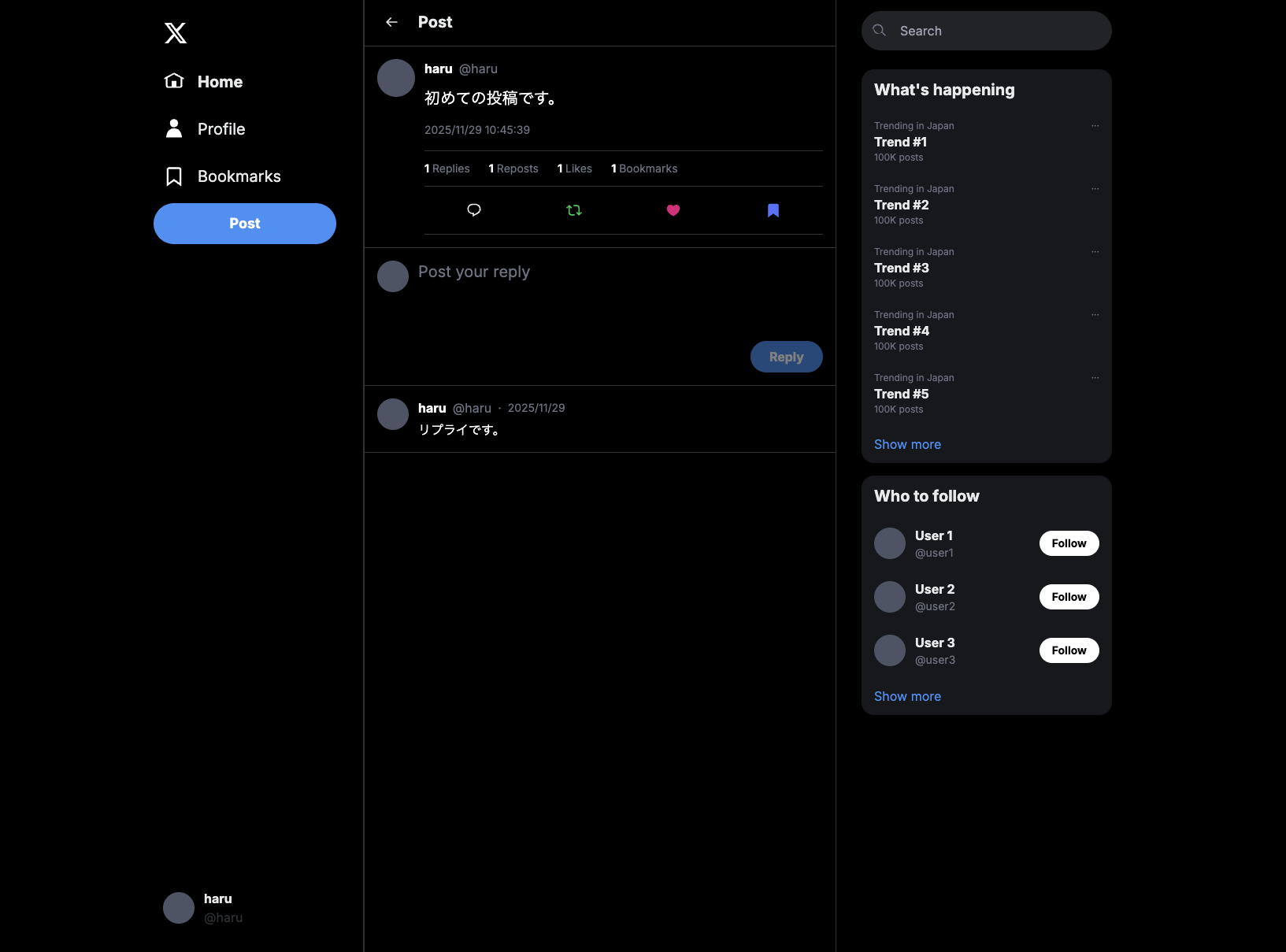
Task: Click timestamp 2025/11/29 10:45:39
Action: 477,130
